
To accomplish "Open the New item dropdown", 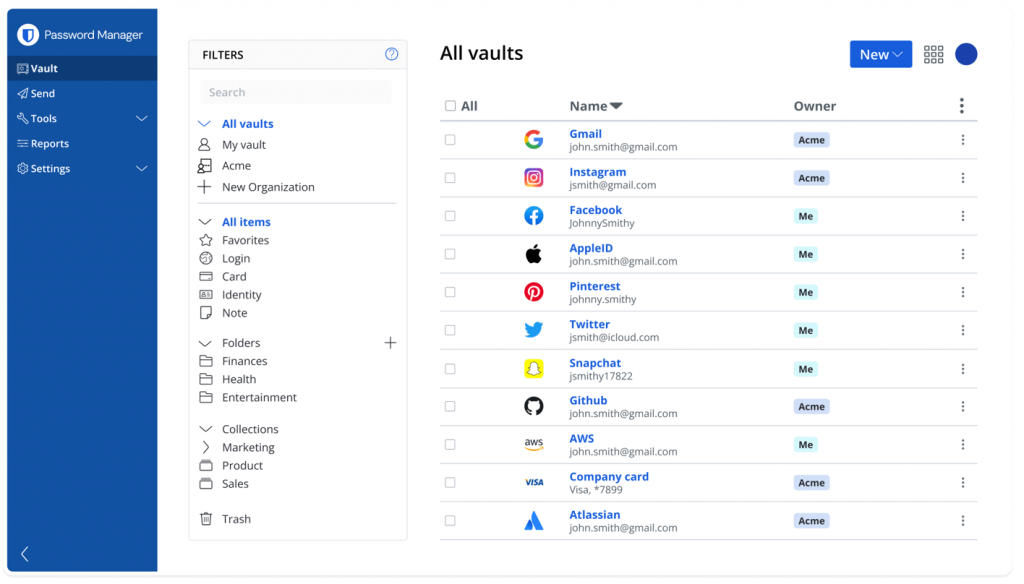I will [880, 54].
